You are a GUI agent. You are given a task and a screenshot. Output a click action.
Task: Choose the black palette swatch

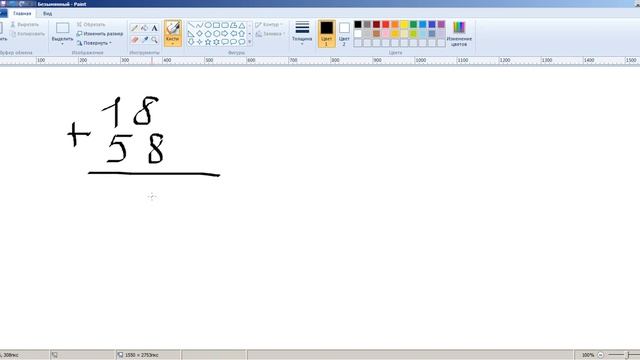tap(358, 24)
